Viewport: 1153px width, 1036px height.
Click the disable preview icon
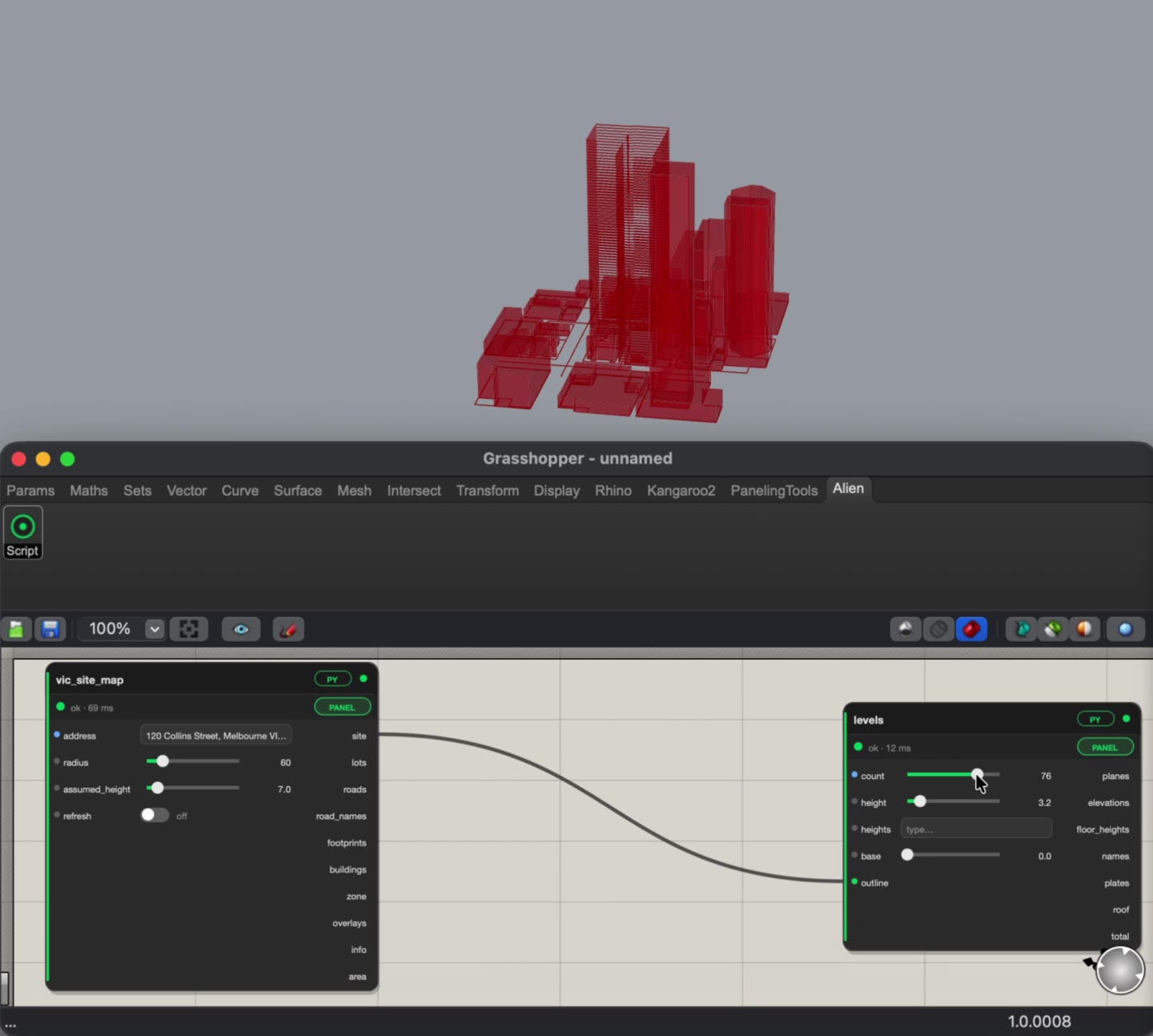(x=938, y=629)
